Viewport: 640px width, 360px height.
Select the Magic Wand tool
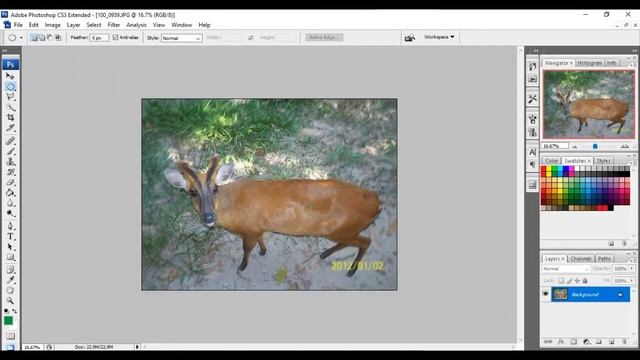click(10, 107)
